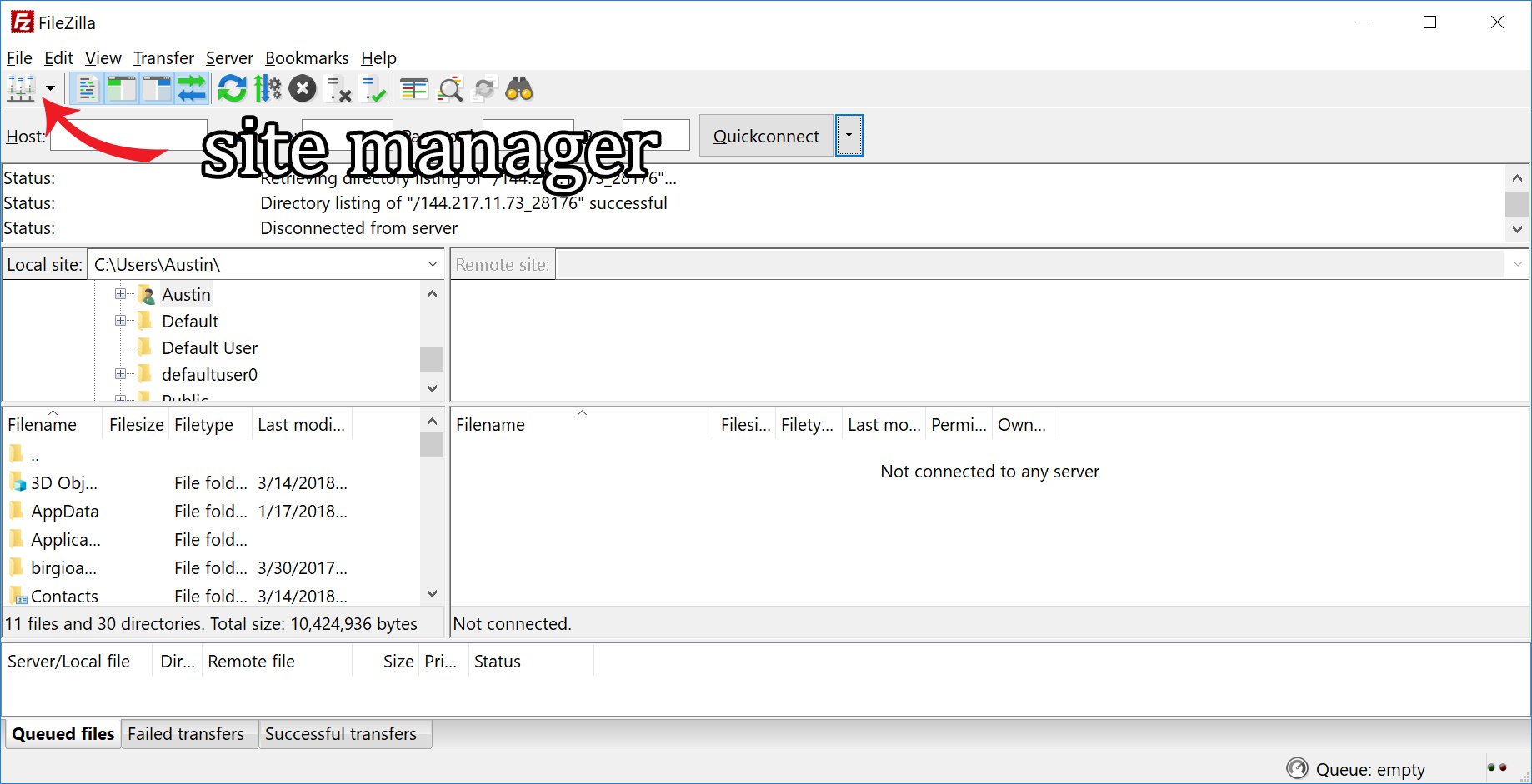Expand the Default folder tree node

pos(120,321)
